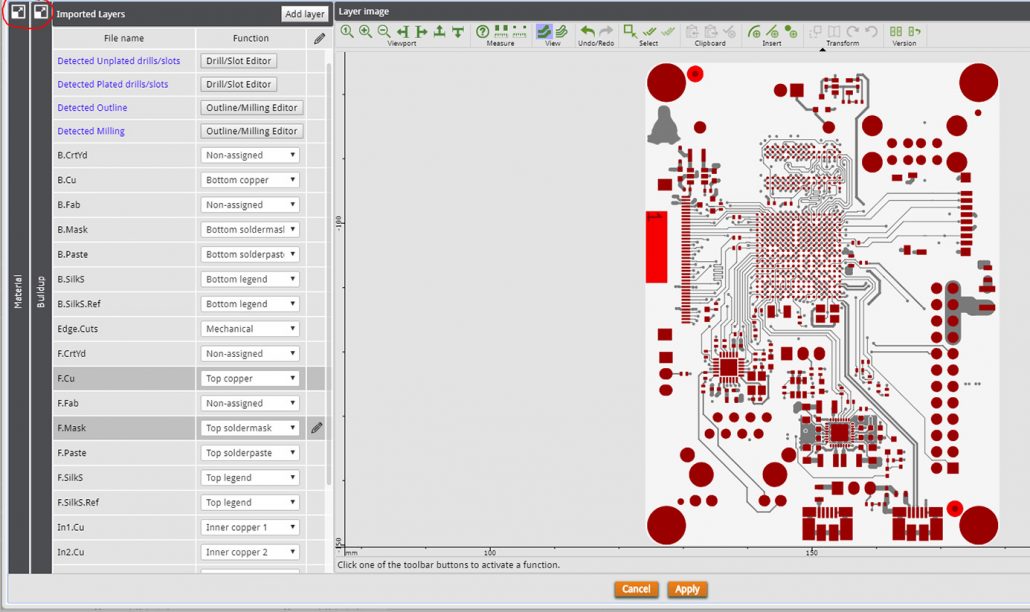Open the Material side tab
Viewport: 1030px width, 612px height.
click(x=18, y=292)
